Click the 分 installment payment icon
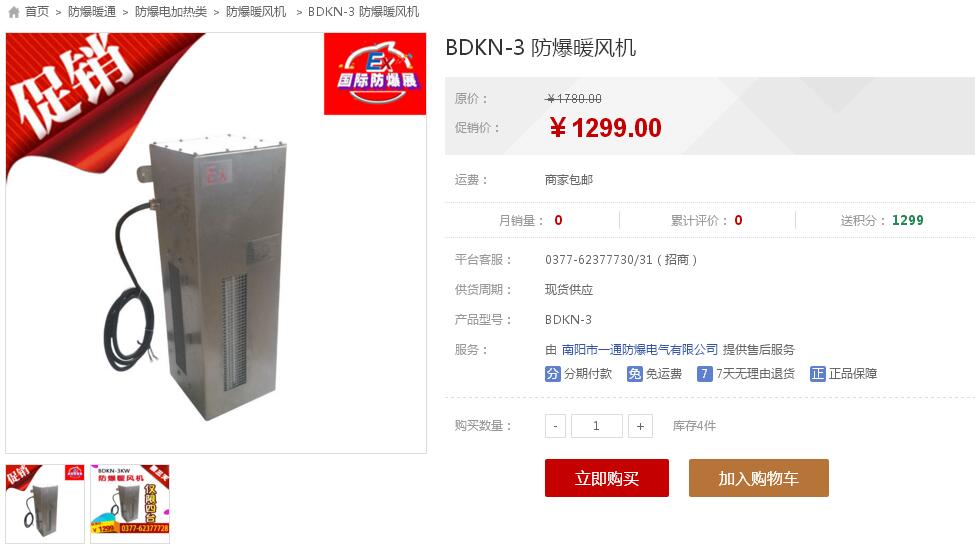Image resolution: width=979 pixels, height=552 pixels. click(x=553, y=373)
